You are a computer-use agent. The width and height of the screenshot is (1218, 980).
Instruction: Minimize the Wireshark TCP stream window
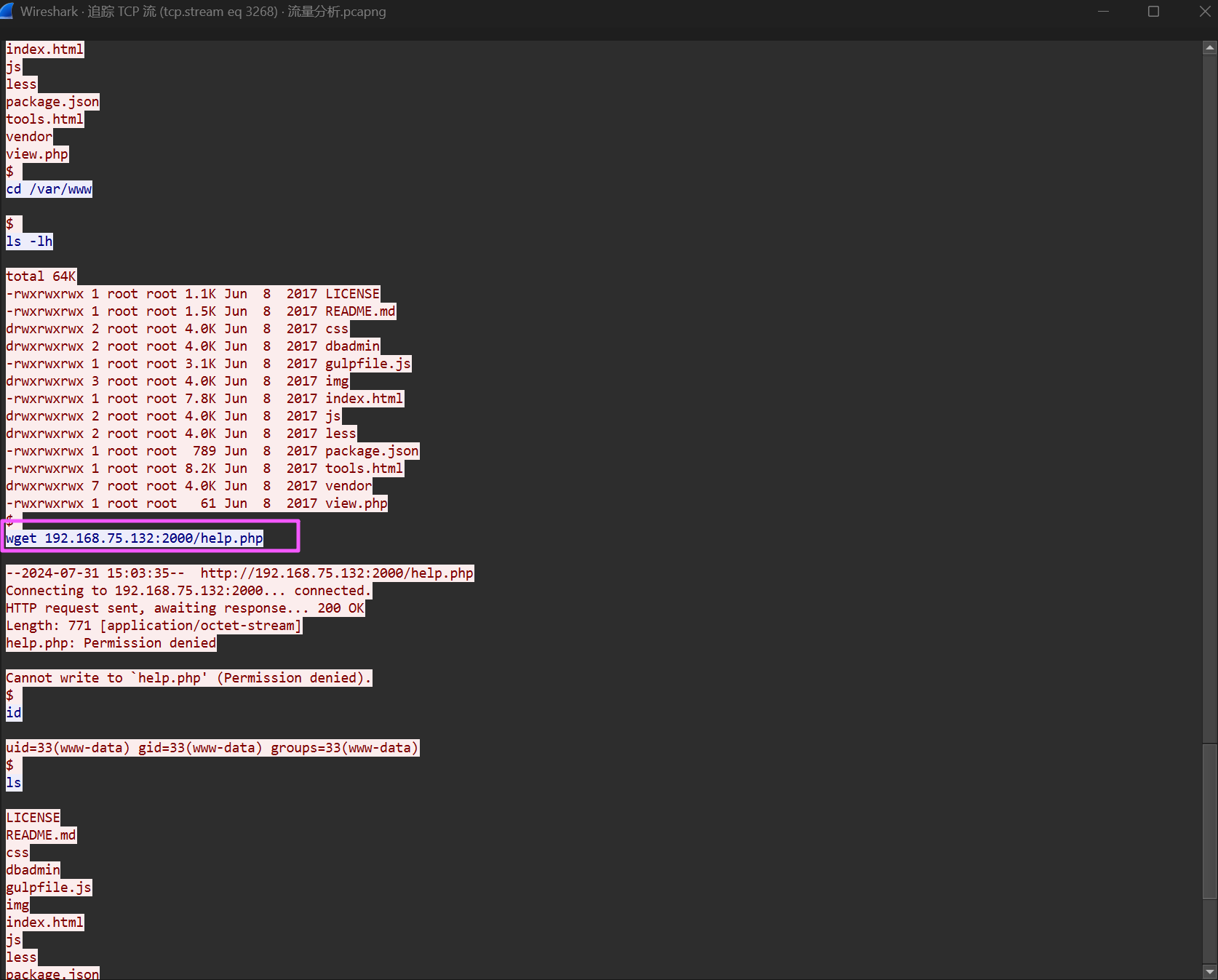pos(1103,12)
